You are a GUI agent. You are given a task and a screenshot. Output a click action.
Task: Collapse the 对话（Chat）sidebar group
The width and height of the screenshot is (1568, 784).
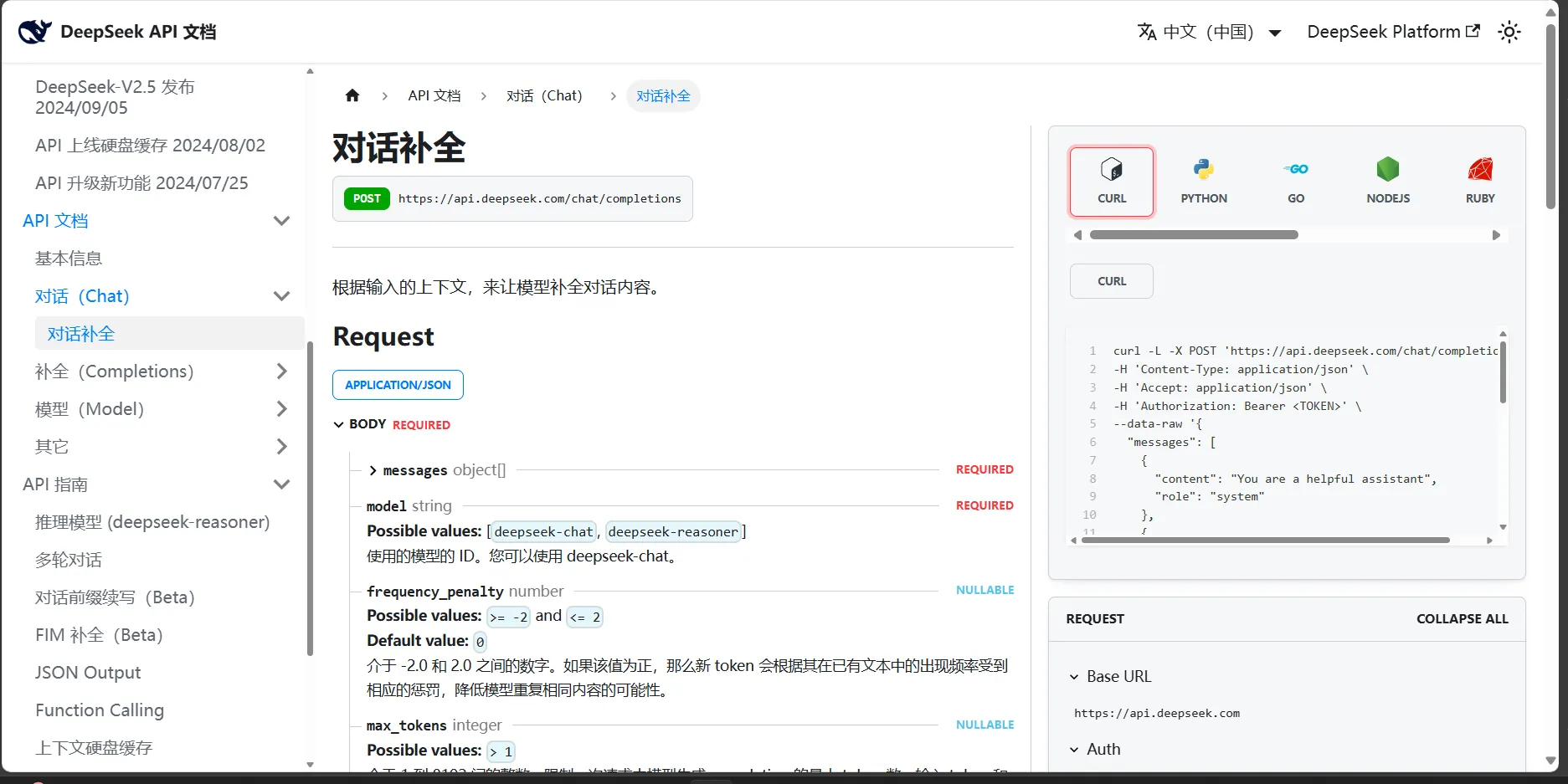[282, 296]
